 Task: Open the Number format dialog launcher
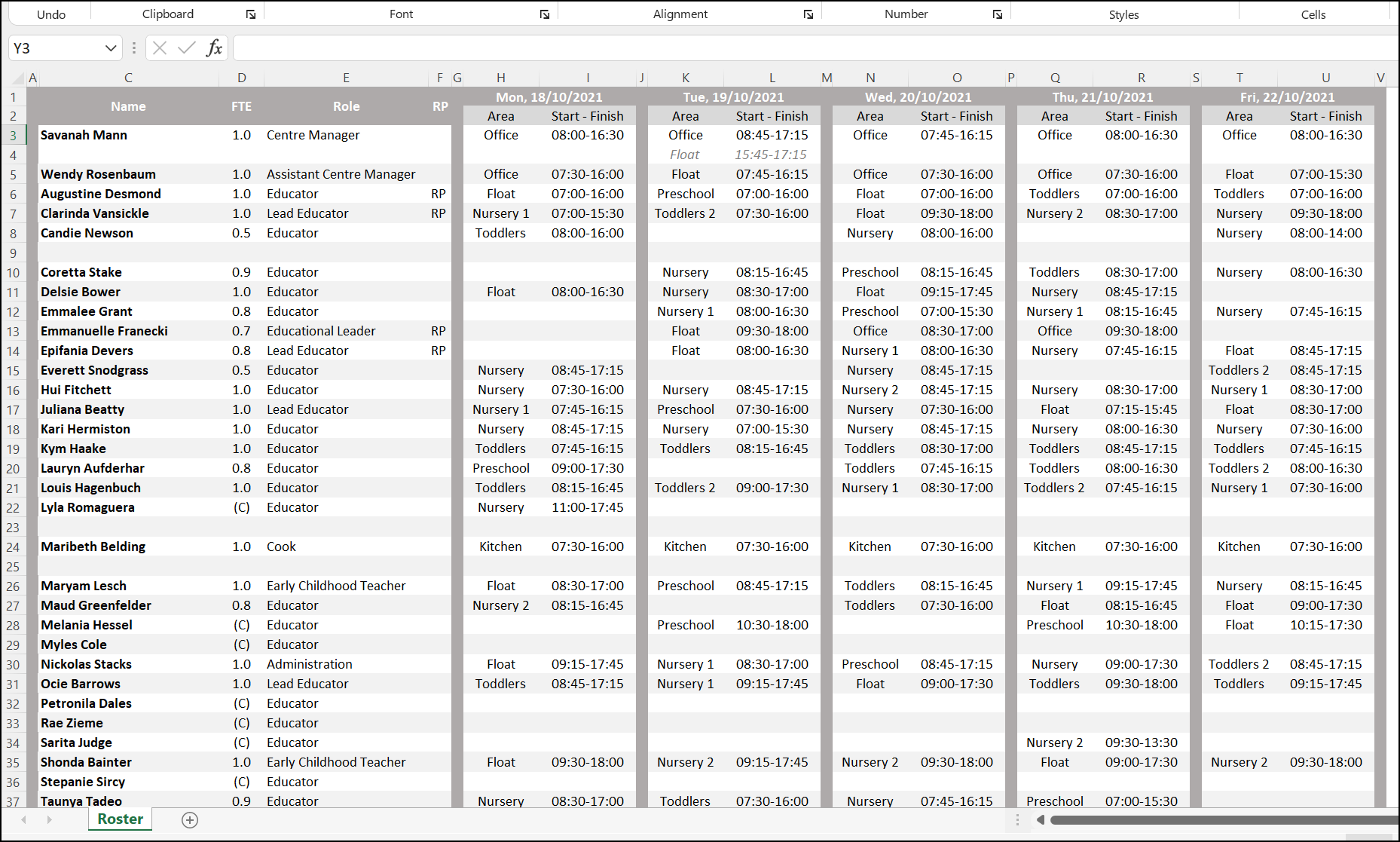[998, 14]
